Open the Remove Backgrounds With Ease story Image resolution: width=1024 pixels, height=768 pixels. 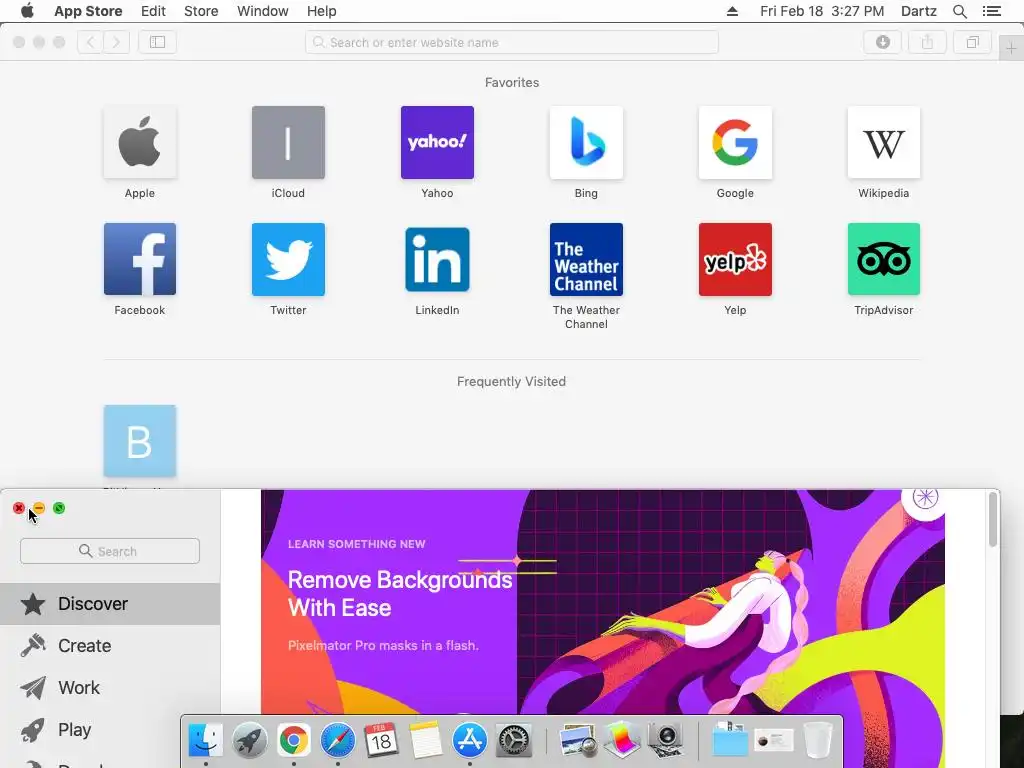(x=602, y=601)
